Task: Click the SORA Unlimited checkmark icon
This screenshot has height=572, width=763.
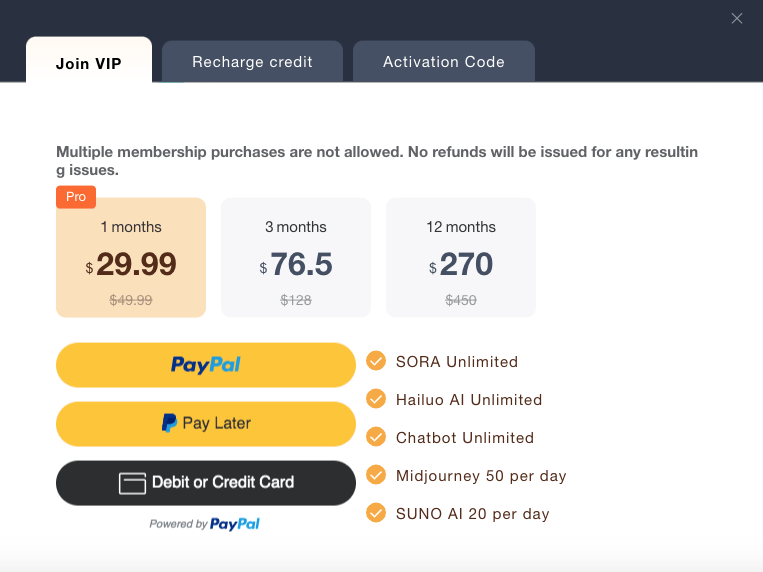Action: point(376,361)
